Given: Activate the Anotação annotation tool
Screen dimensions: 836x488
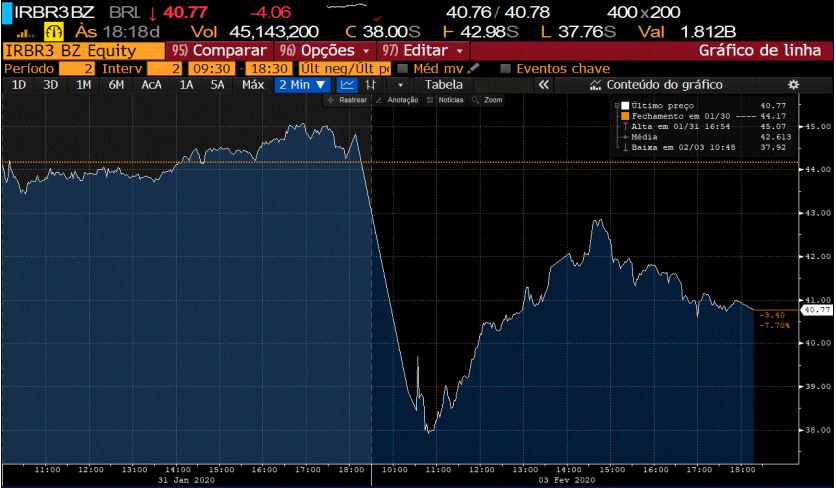Looking at the screenshot, I should click(398, 101).
